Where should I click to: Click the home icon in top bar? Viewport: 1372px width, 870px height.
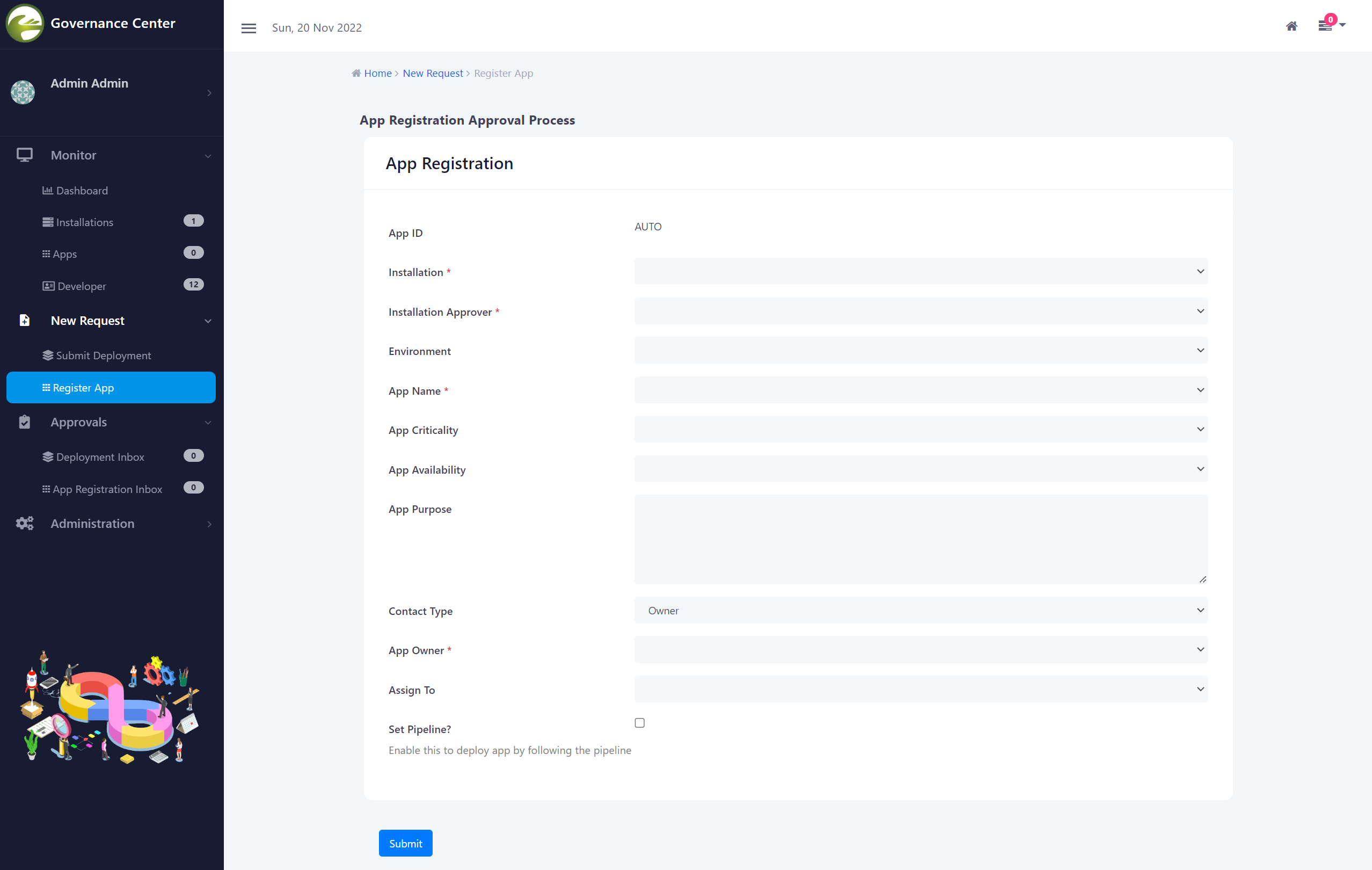[1291, 26]
